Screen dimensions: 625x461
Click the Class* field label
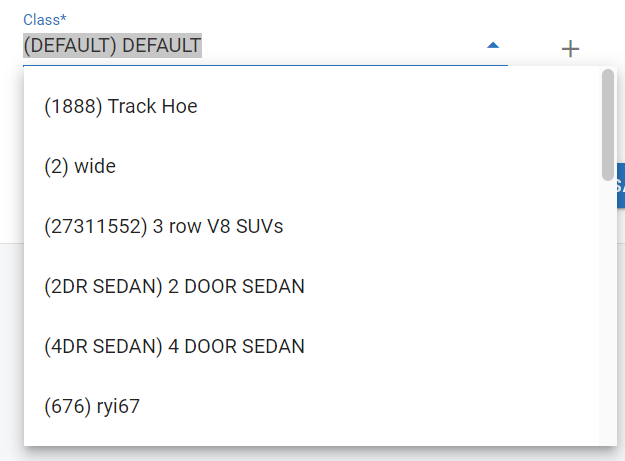click(x=46, y=20)
